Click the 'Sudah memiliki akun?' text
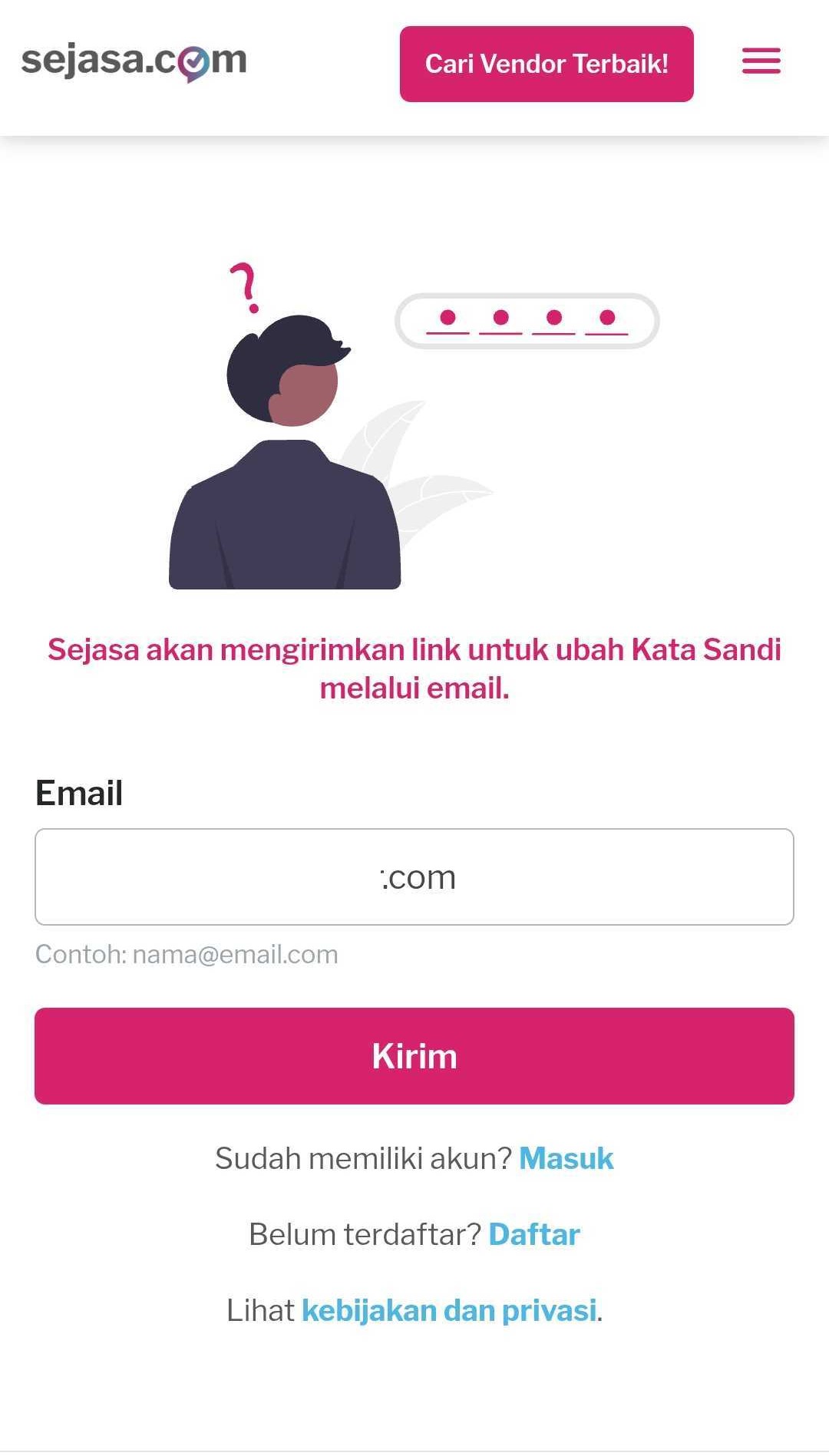 point(363,1158)
